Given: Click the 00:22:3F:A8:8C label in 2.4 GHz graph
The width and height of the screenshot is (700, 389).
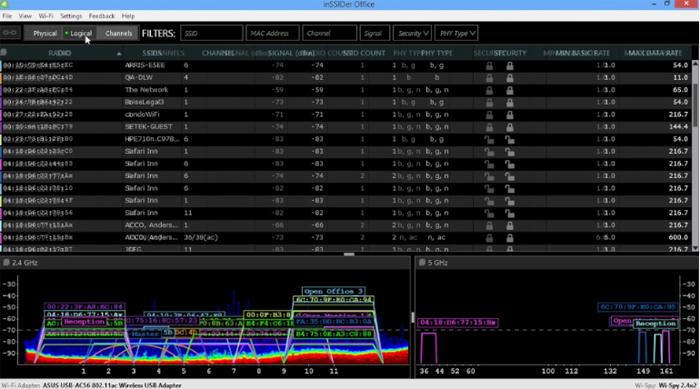Looking at the screenshot, I should (x=84, y=307).
